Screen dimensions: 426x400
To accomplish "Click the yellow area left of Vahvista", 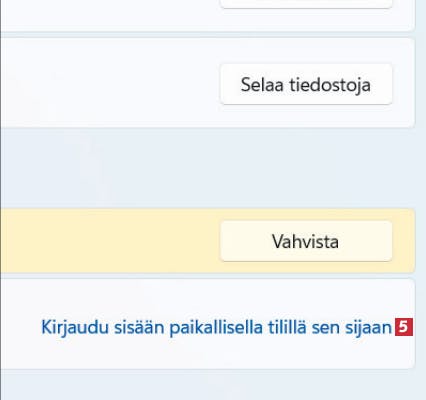I will [110, 241].
